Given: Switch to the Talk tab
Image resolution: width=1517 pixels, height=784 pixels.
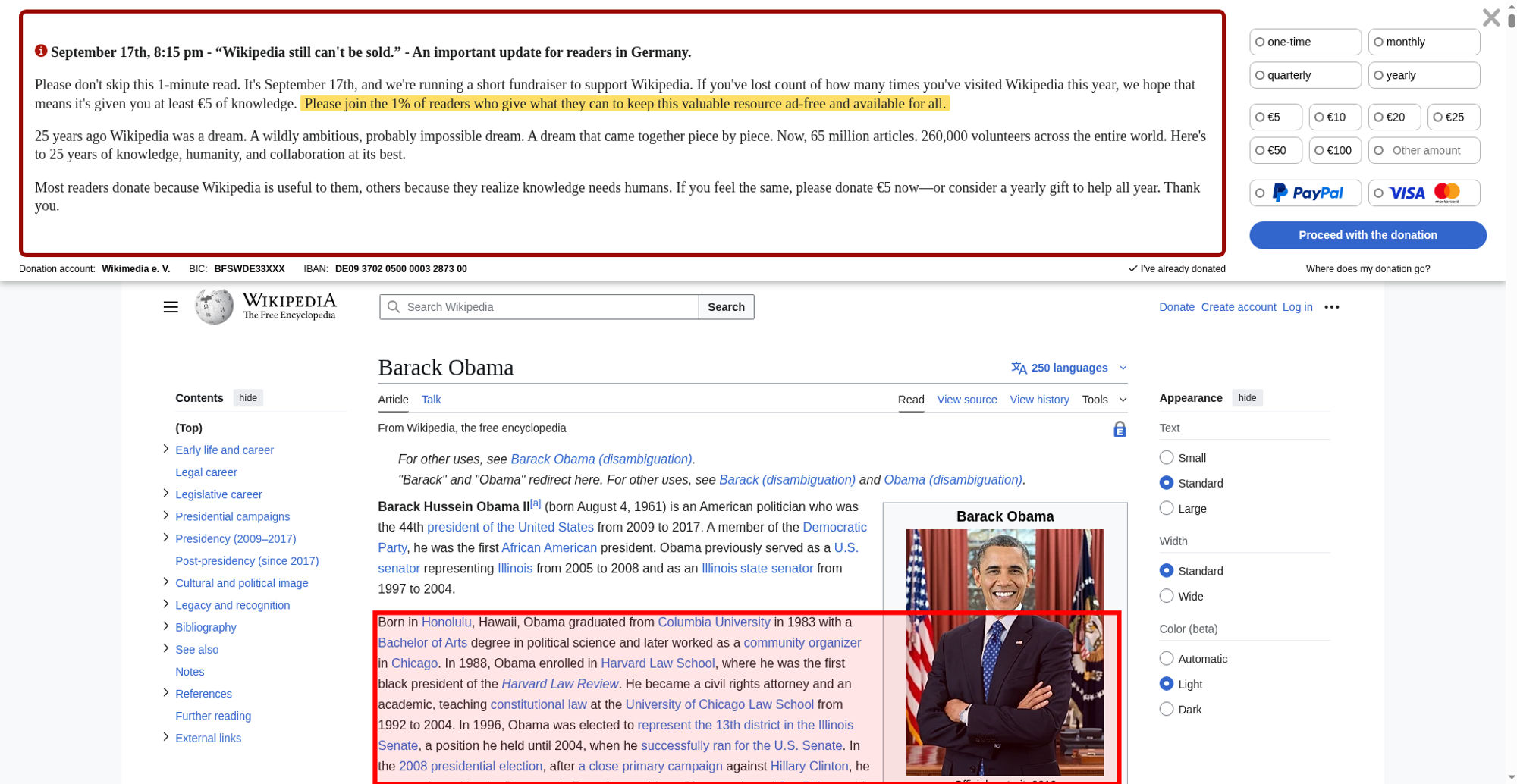Looking at the screenshot, I should coord(431,400).
